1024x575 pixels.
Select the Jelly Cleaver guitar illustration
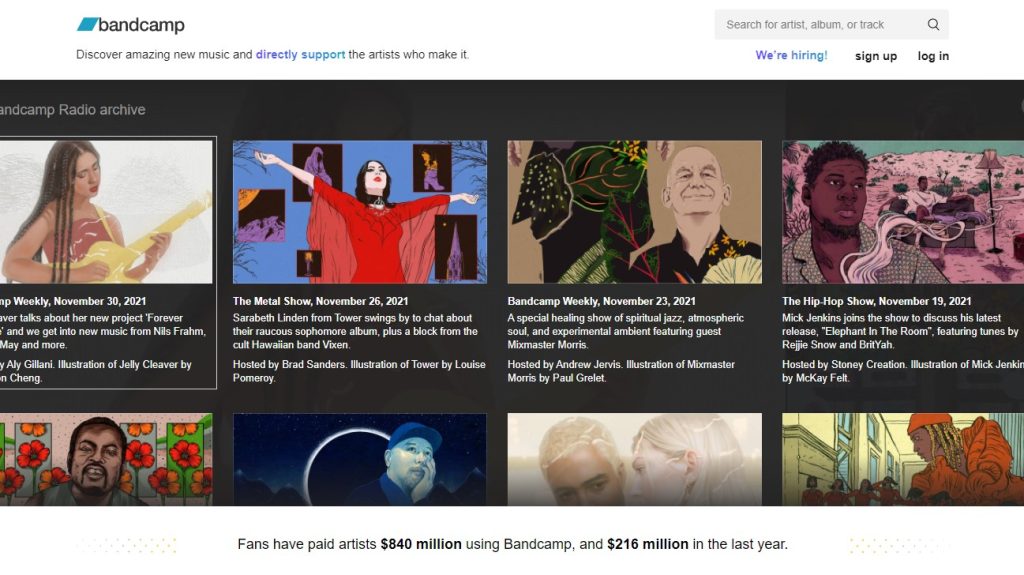pos(106,212)
